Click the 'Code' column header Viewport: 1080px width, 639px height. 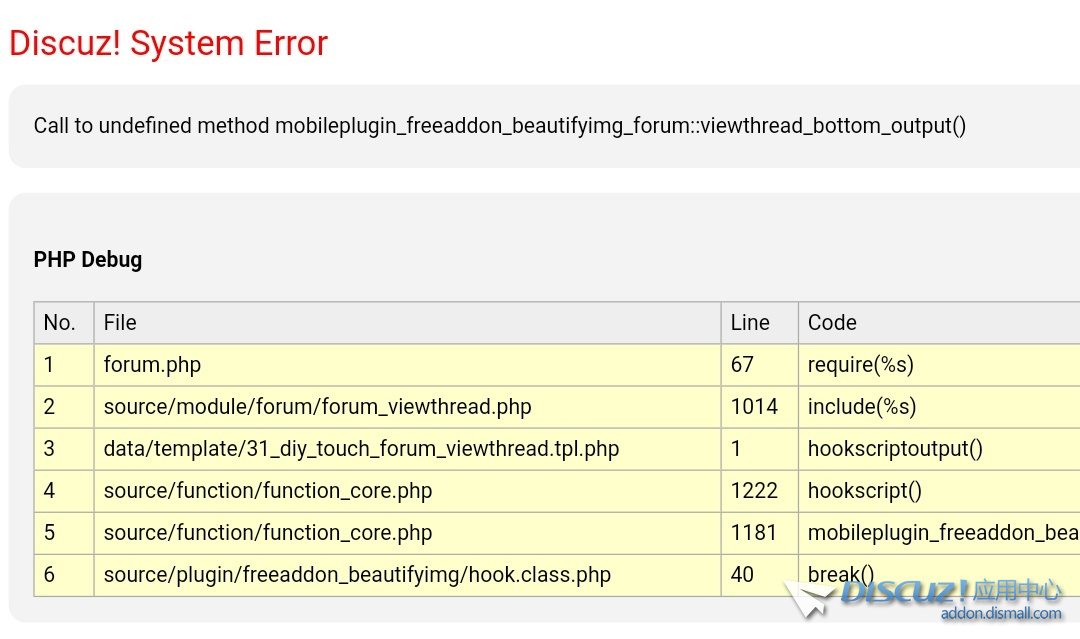(x=939, y=323)
